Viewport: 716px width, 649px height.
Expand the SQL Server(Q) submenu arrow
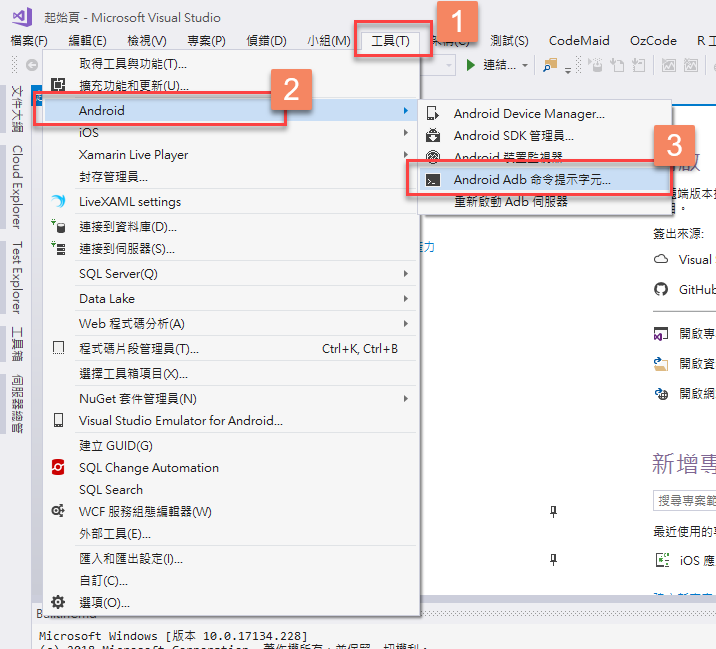click(405, 274)
